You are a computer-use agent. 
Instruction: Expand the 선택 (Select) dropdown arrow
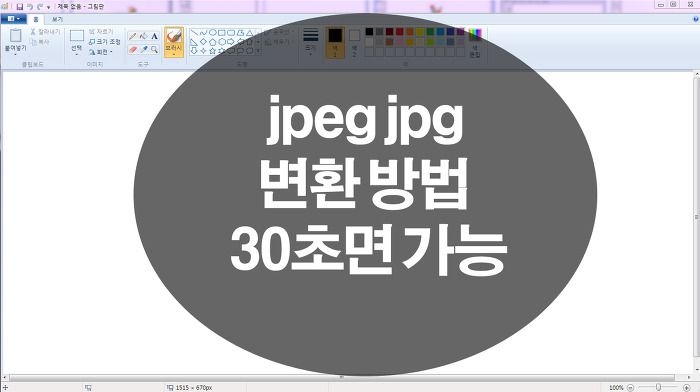coord(77,54)
